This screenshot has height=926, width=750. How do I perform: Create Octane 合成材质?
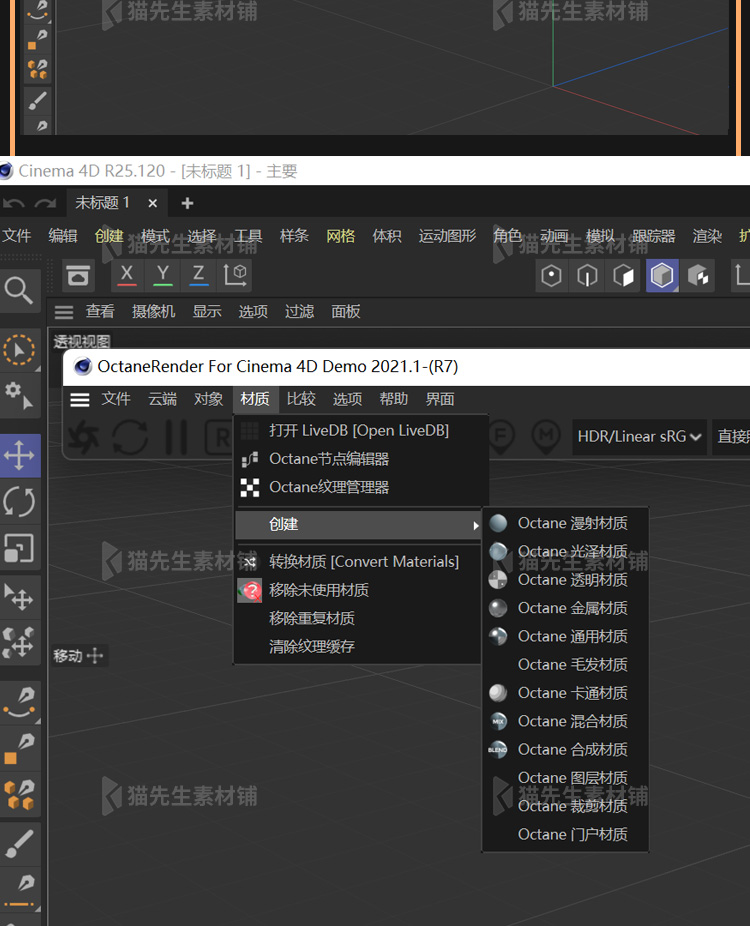tap(565, 750)
